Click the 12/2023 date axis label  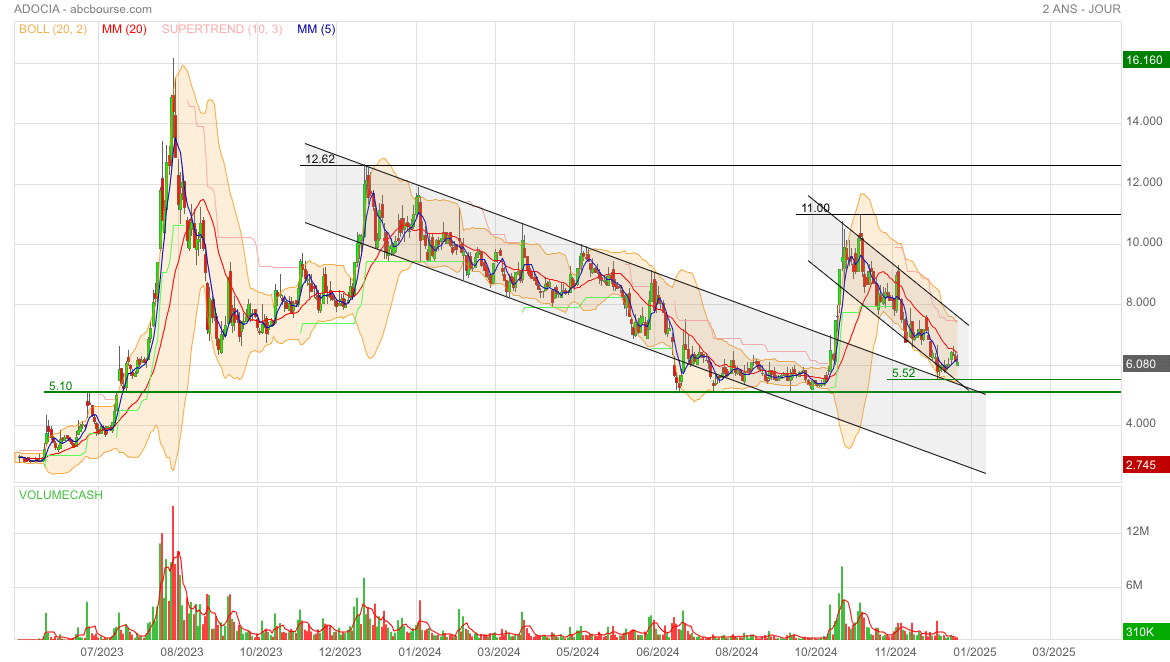coord(340,652)
